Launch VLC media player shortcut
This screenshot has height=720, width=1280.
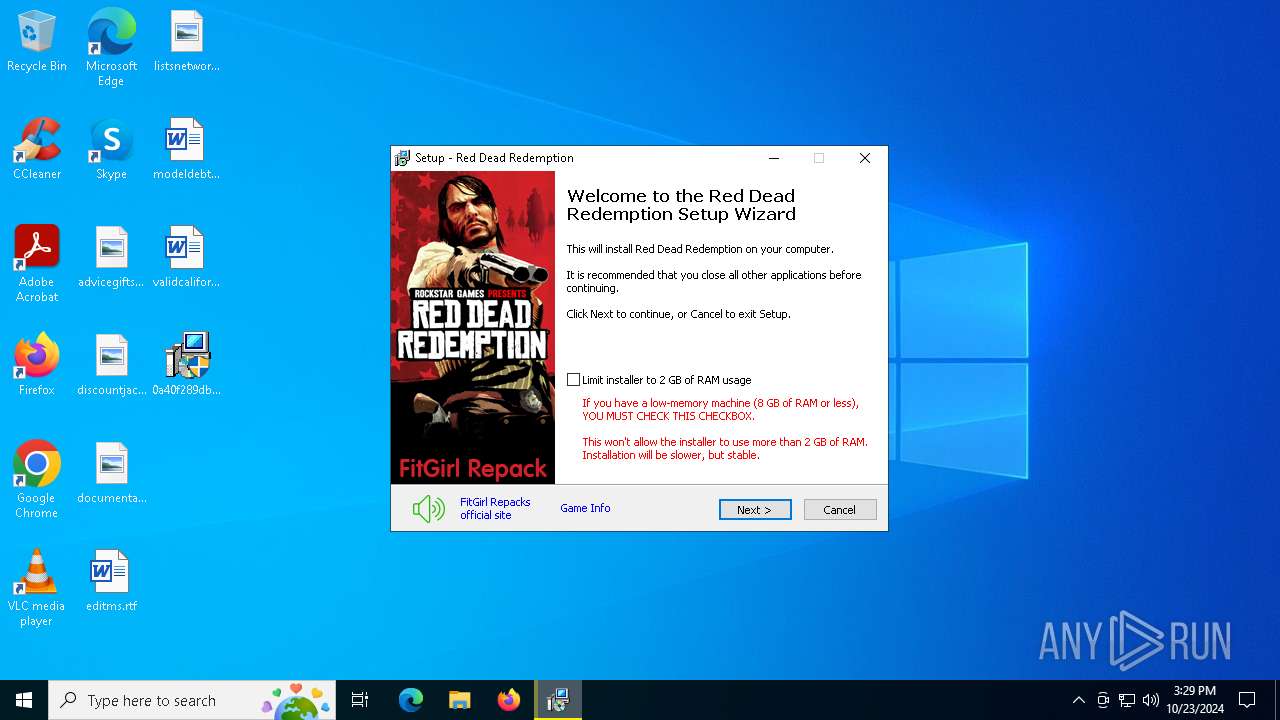coord(37,588)
